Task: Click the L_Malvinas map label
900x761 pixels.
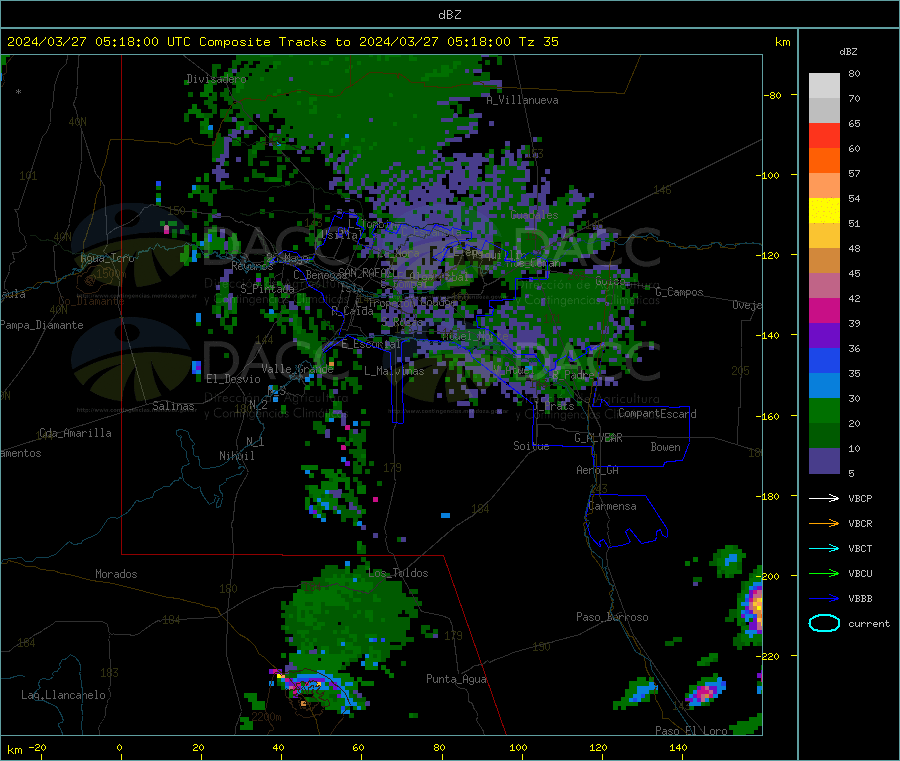Action: click(x=394, y=371)
